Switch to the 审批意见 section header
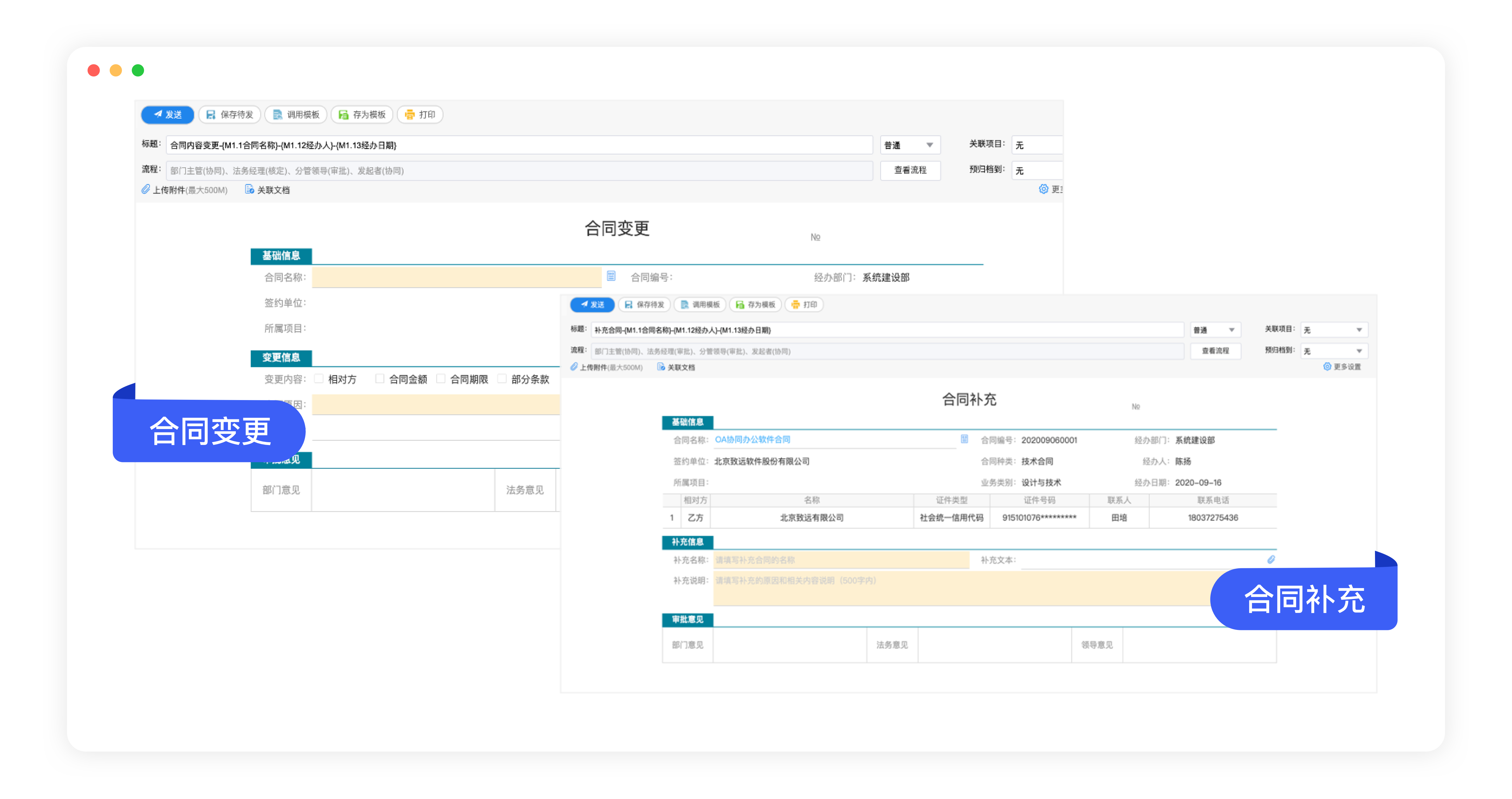Viewport: 1512px width, 799px height. pyautogui.click(x=687, y=620)
